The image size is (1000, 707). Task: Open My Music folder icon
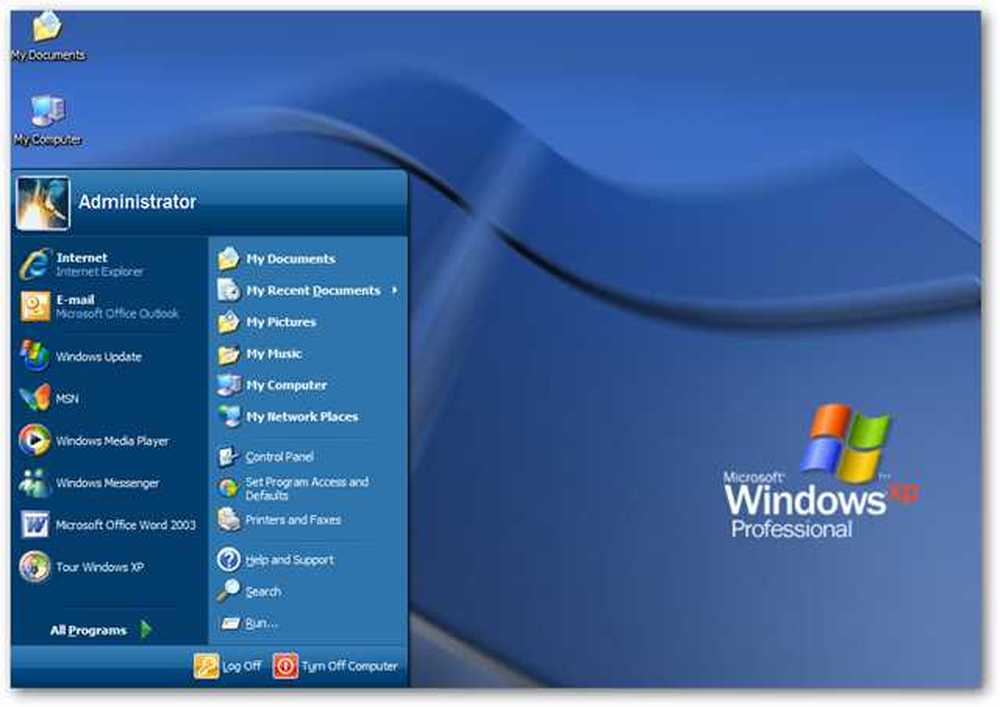click(228, 354)
